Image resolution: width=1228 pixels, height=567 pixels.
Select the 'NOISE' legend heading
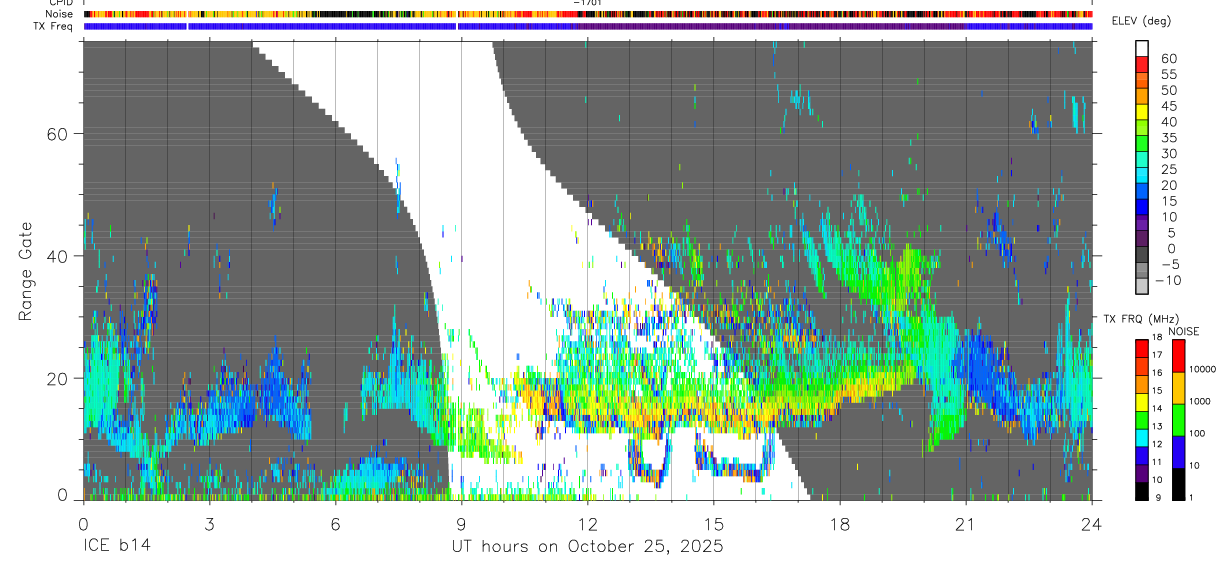(x=1183, y=331)
